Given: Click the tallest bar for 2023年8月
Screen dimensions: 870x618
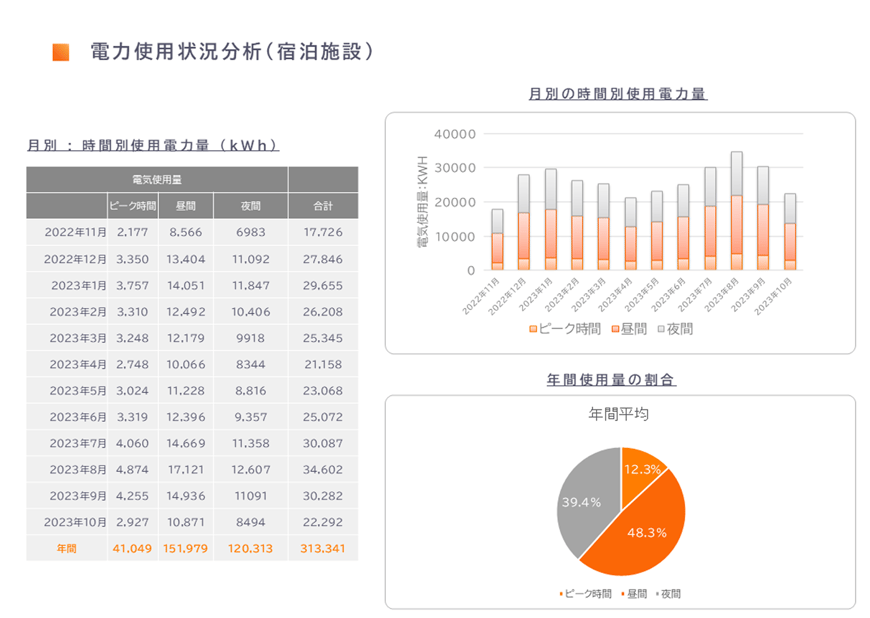Looking at the screenshot, I should pos(736,210).
